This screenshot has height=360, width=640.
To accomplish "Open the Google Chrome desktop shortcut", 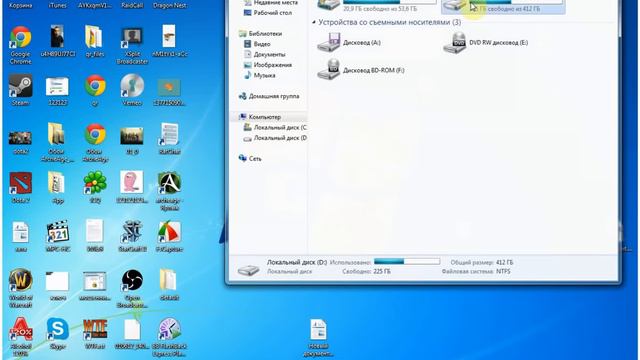I will click(20, 44).
